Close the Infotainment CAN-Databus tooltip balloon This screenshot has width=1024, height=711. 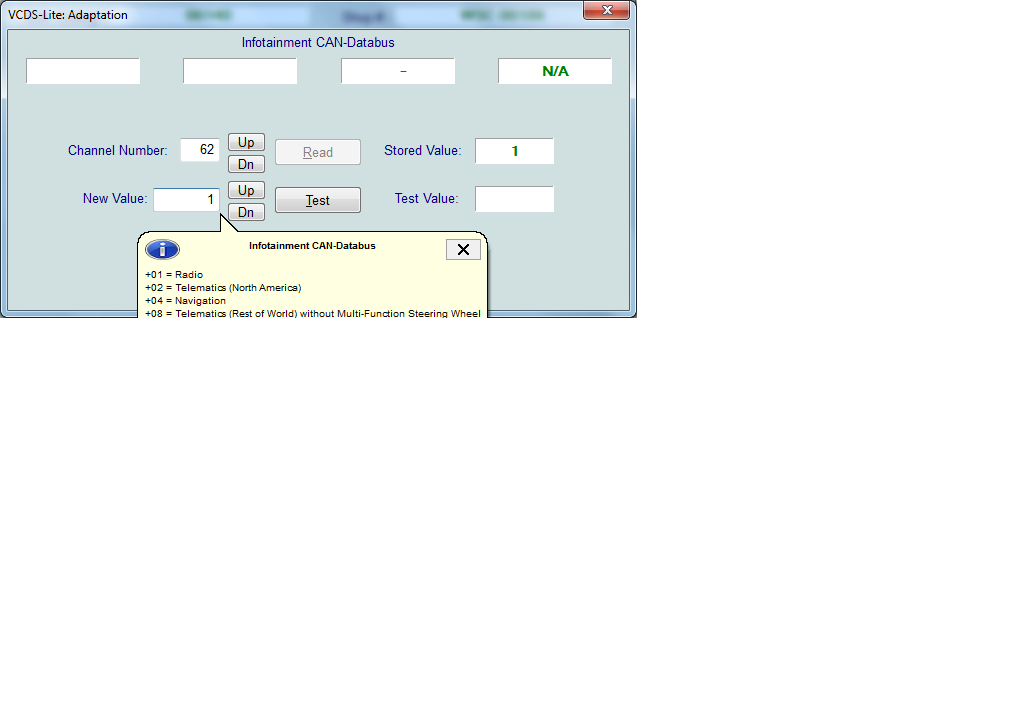(x=463, y=249)
